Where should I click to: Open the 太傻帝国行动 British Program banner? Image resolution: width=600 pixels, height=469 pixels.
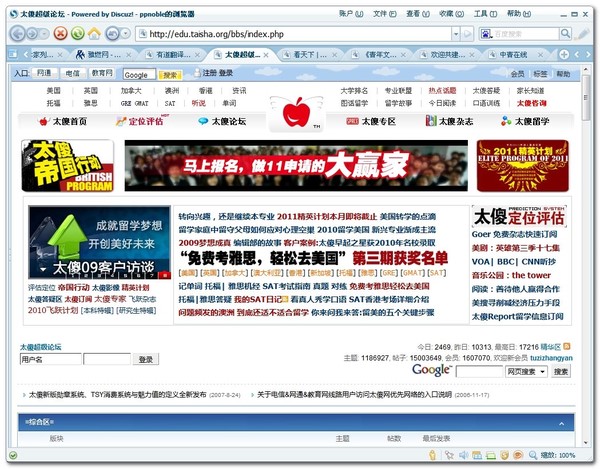click(68, 166)
